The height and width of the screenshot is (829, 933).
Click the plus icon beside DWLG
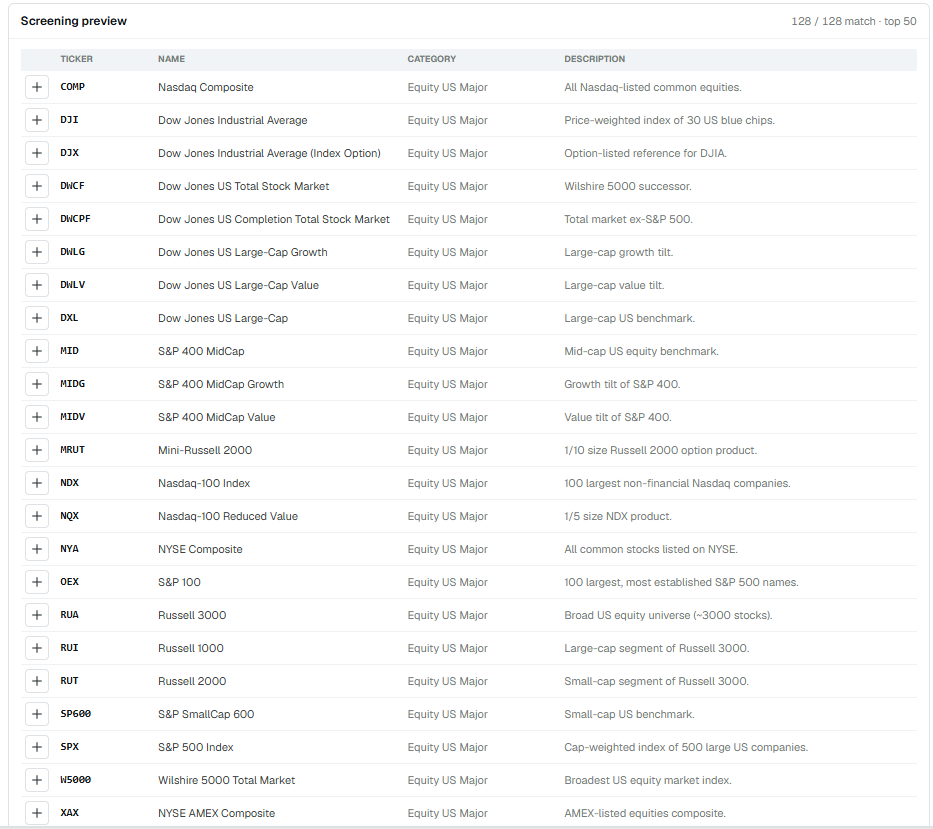[x=37, y=252]
